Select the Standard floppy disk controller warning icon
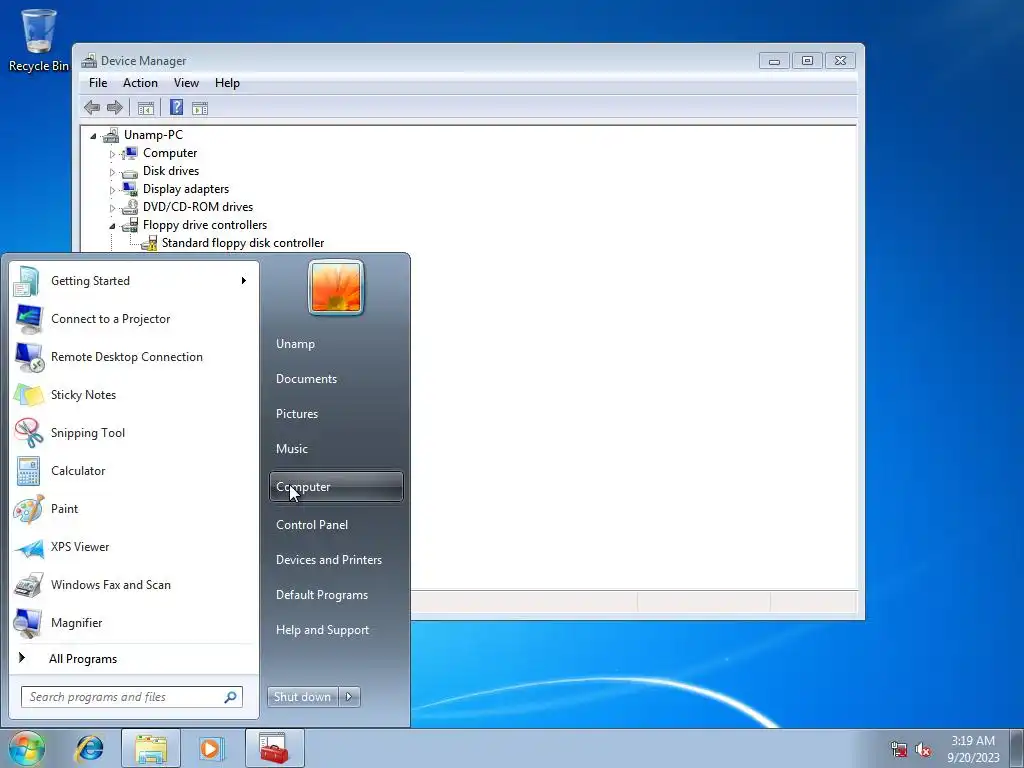This screenshot has height=768, width=1024. (150, 244)
